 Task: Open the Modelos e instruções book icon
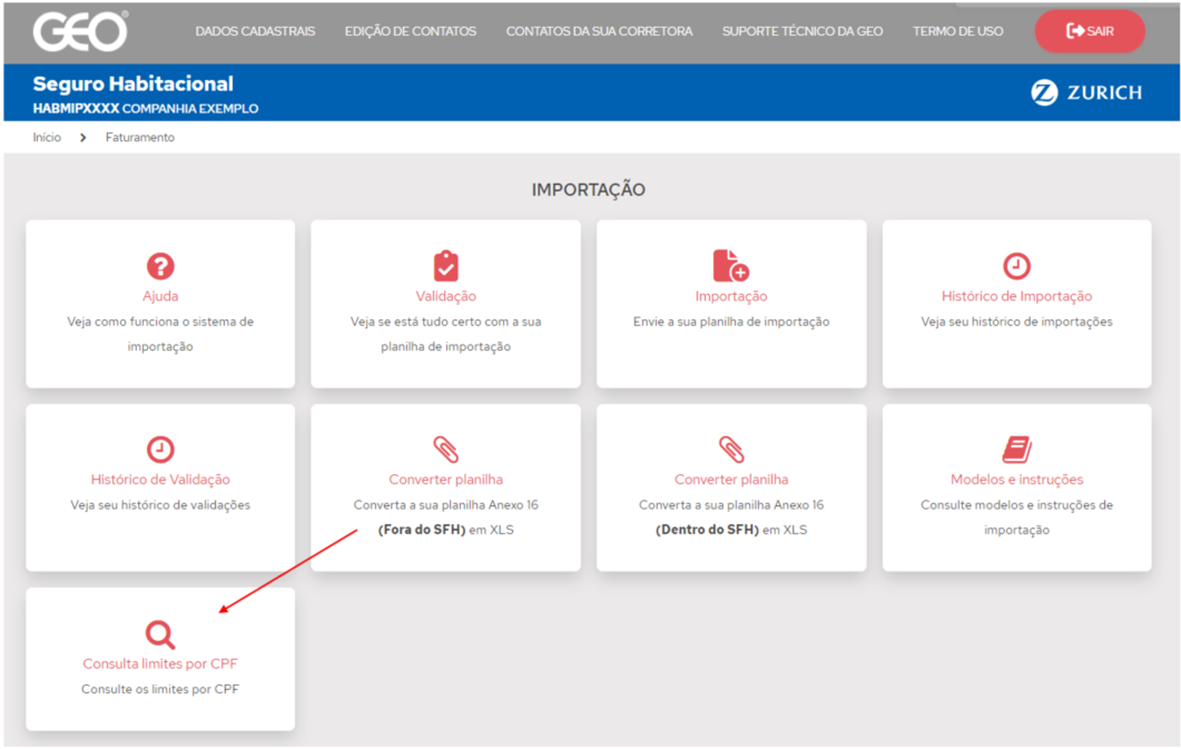coord(1016,449)
